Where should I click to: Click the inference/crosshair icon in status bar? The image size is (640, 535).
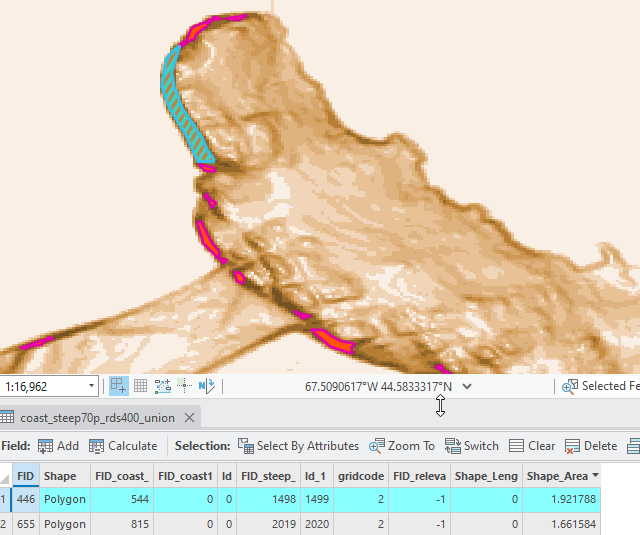pyautogui.click(x=184, y=386)
